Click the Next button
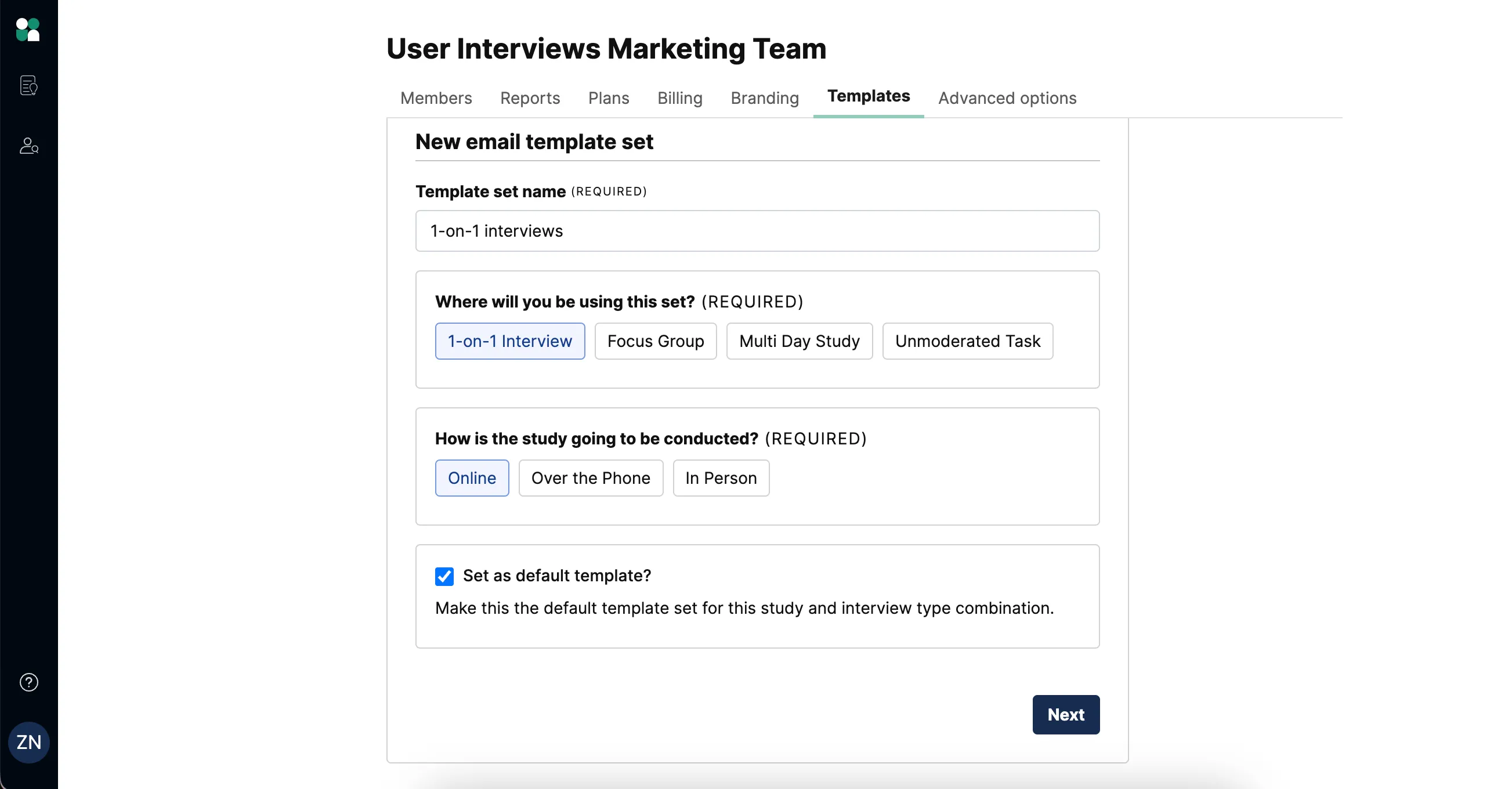Viewport: 1512px width, 789px height. point(1065,714)
